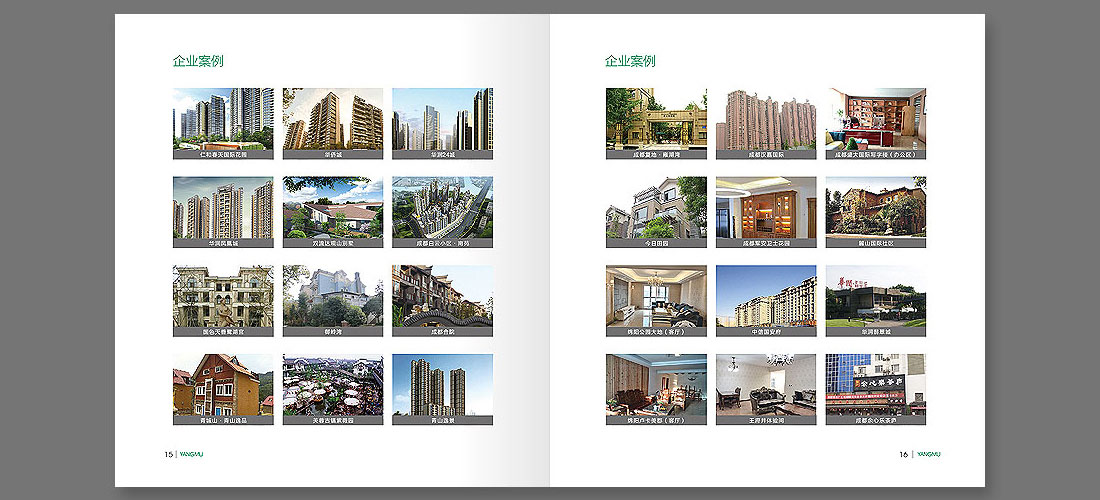Open the dining room with chandelier photo

tap(766, 384)
